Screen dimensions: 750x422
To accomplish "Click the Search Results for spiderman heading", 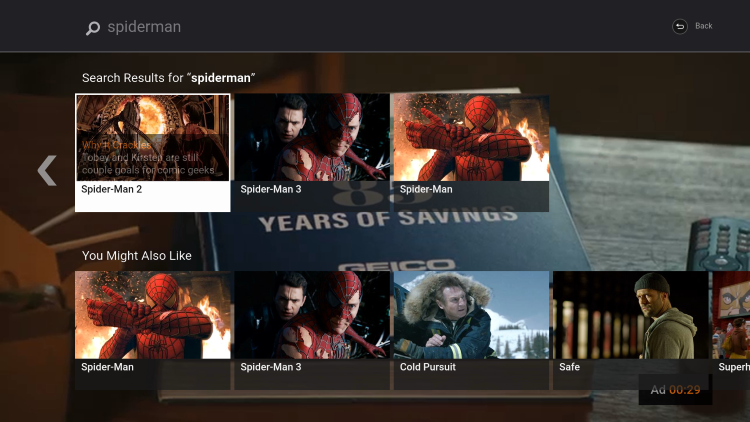I will (x=168, y=78).
